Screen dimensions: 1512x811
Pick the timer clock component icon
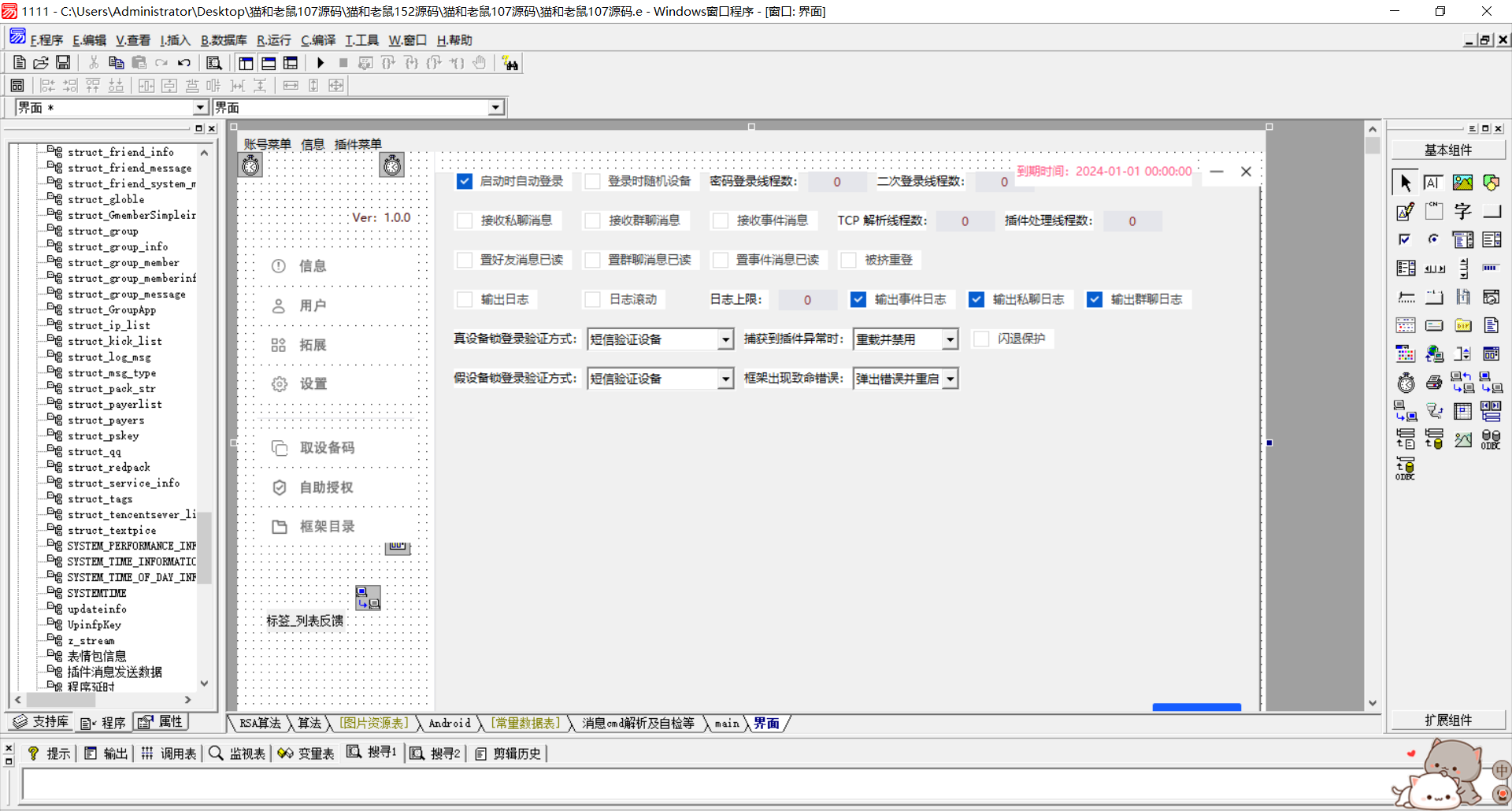tap(1406, 383)
